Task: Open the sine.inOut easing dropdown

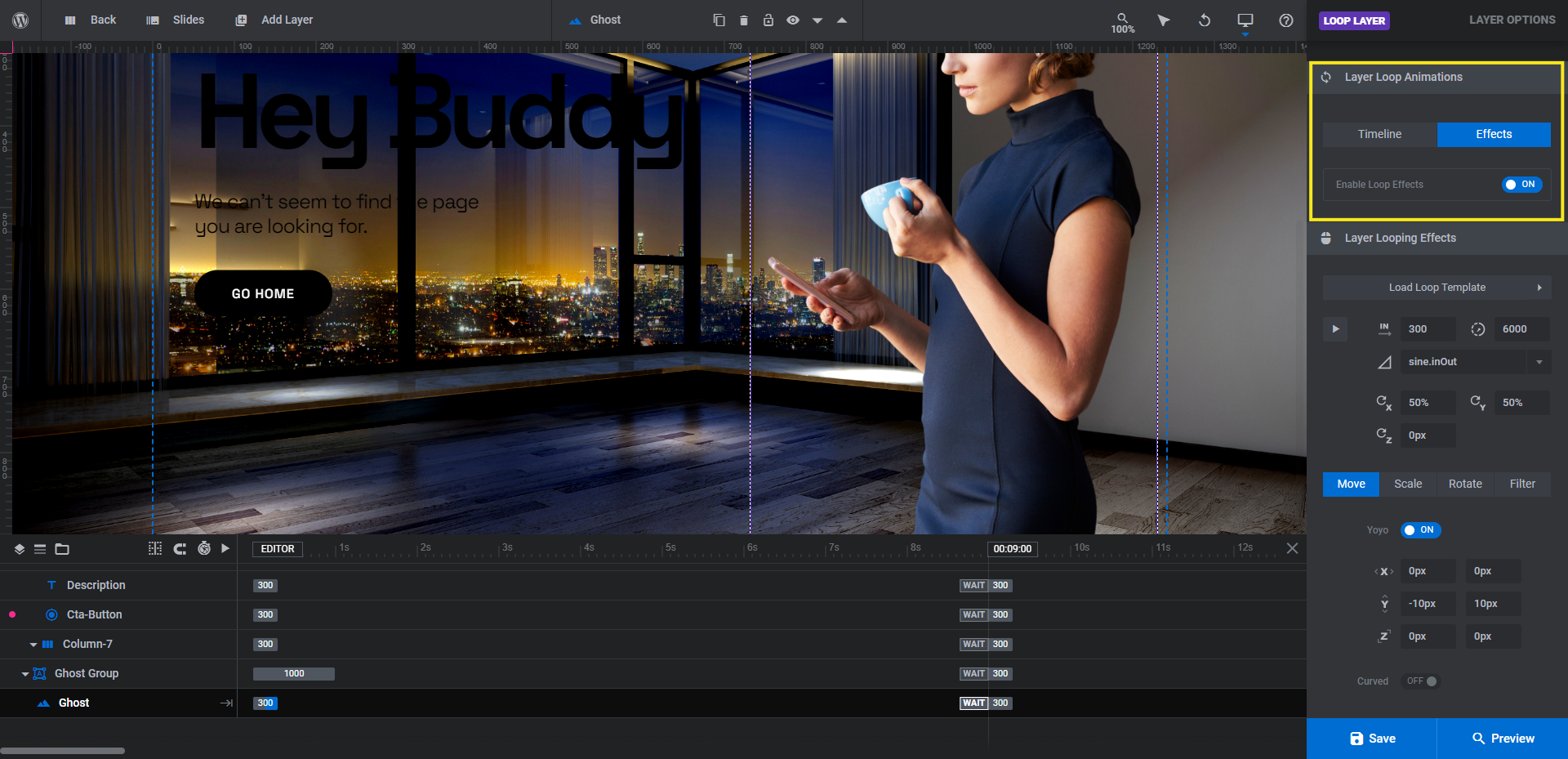Action: click(1476, 362)
